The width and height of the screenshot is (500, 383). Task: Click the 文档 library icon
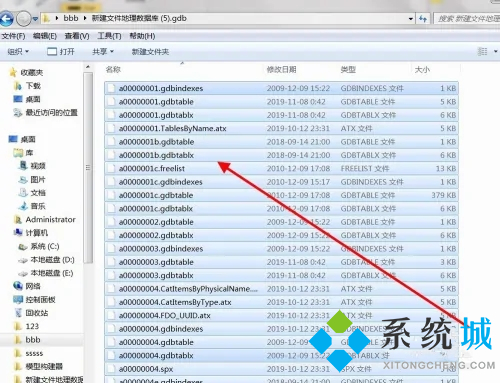click(23, 193)
